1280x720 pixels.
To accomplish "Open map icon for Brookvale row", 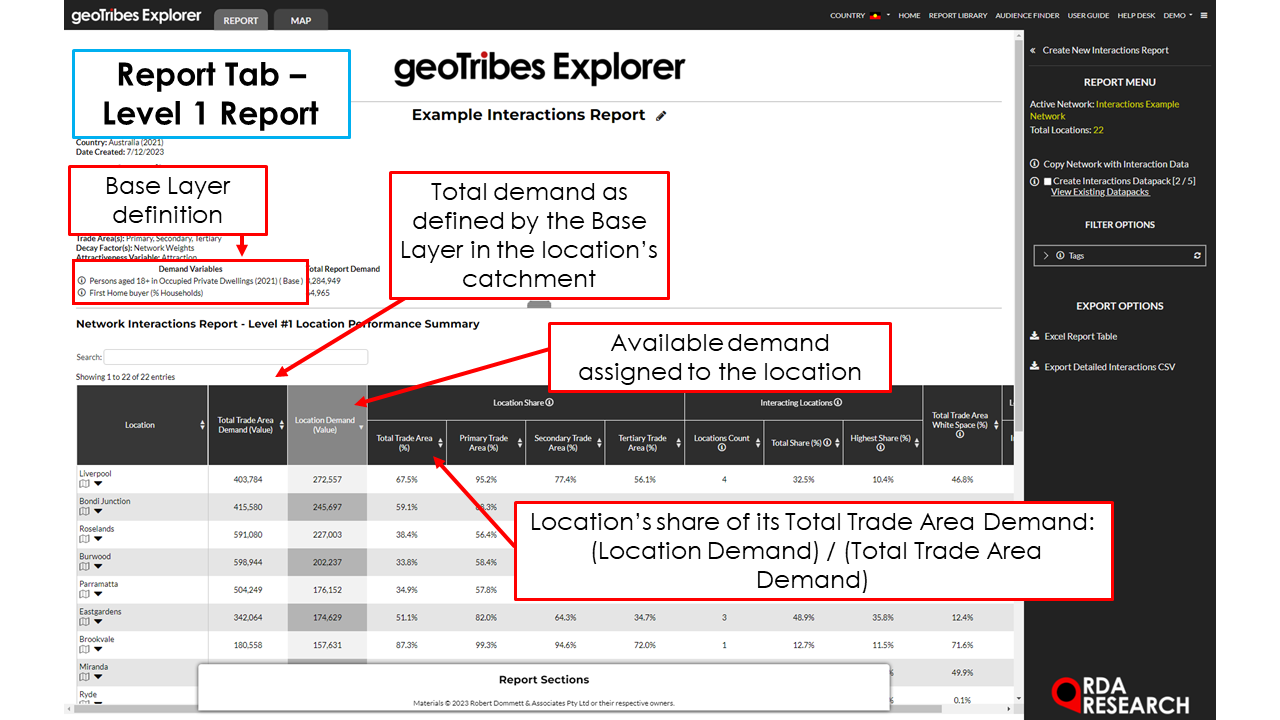I will tap(84, 649).
